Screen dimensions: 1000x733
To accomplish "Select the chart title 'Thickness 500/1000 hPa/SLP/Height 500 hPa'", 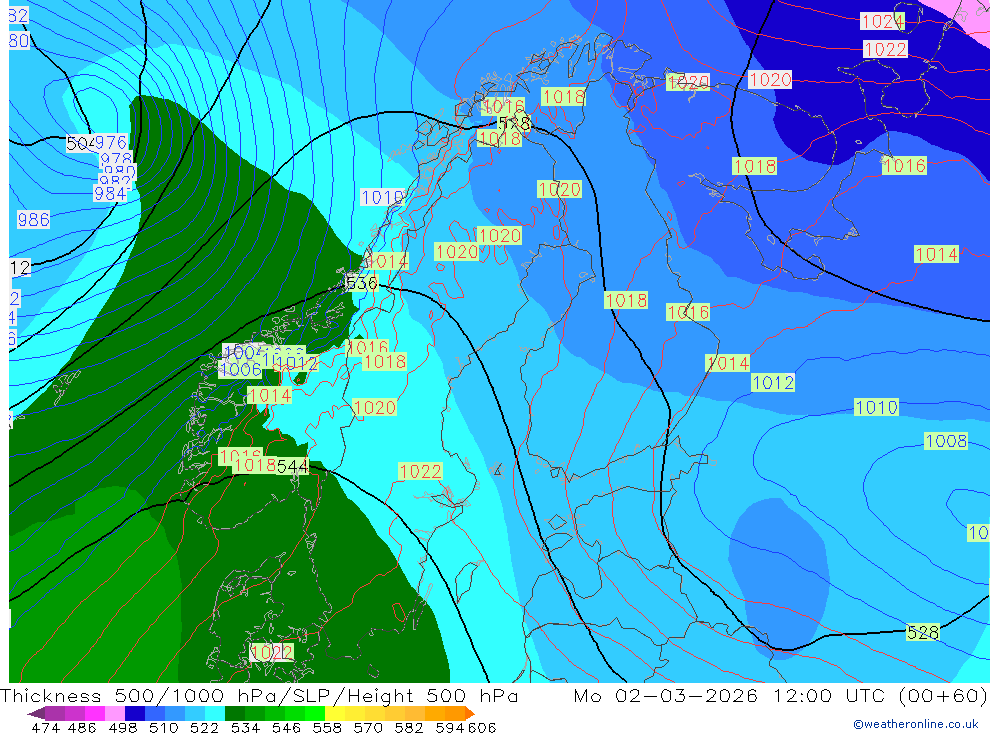I will tap(259, 695).
